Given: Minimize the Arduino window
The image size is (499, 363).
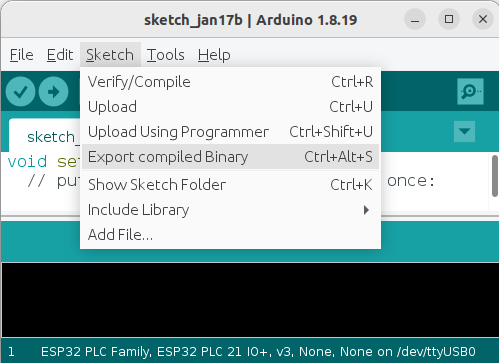Looking at the screenshot, I should 415,19.
